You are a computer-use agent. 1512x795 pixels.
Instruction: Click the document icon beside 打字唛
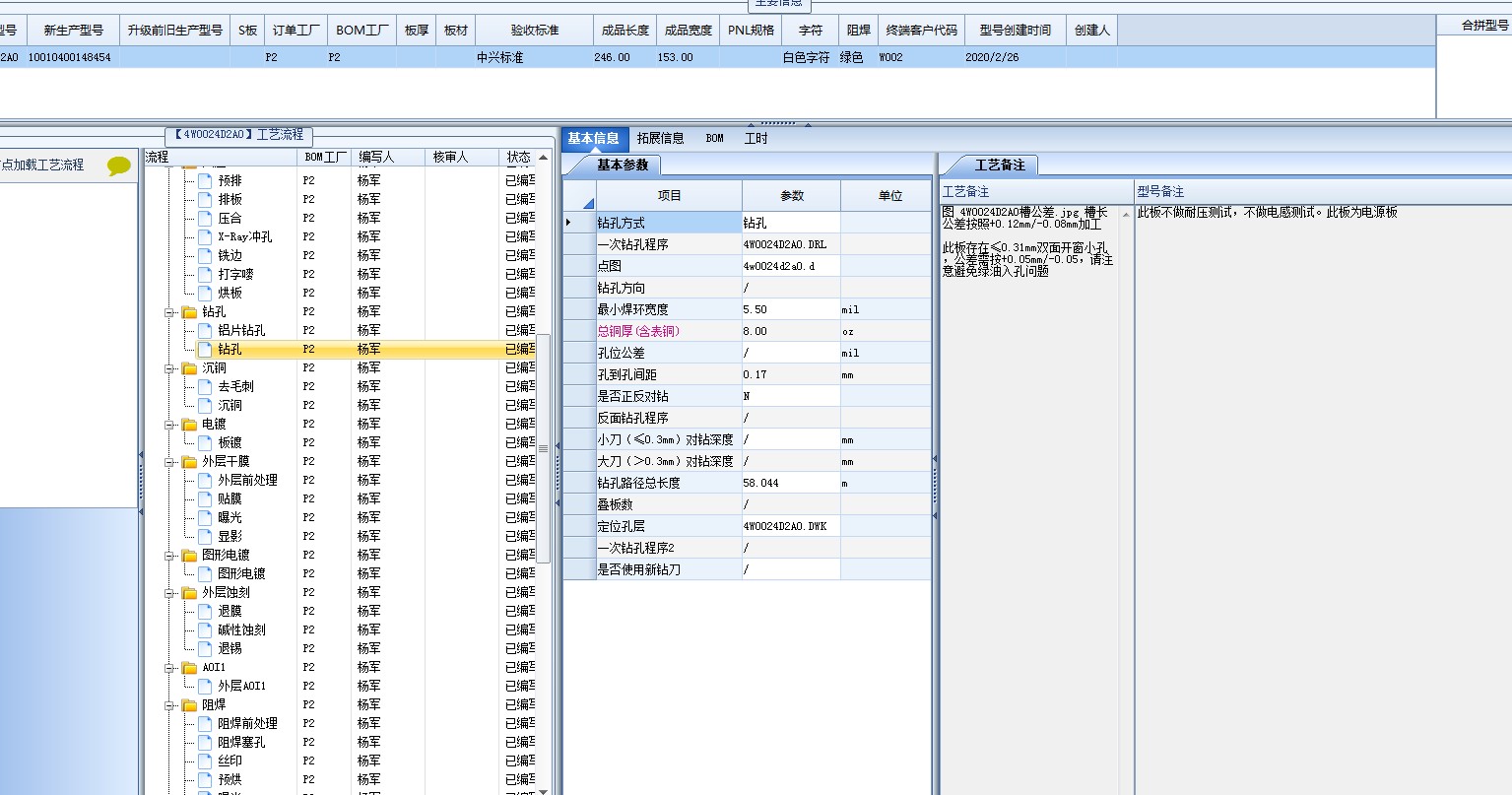(205, 275)
